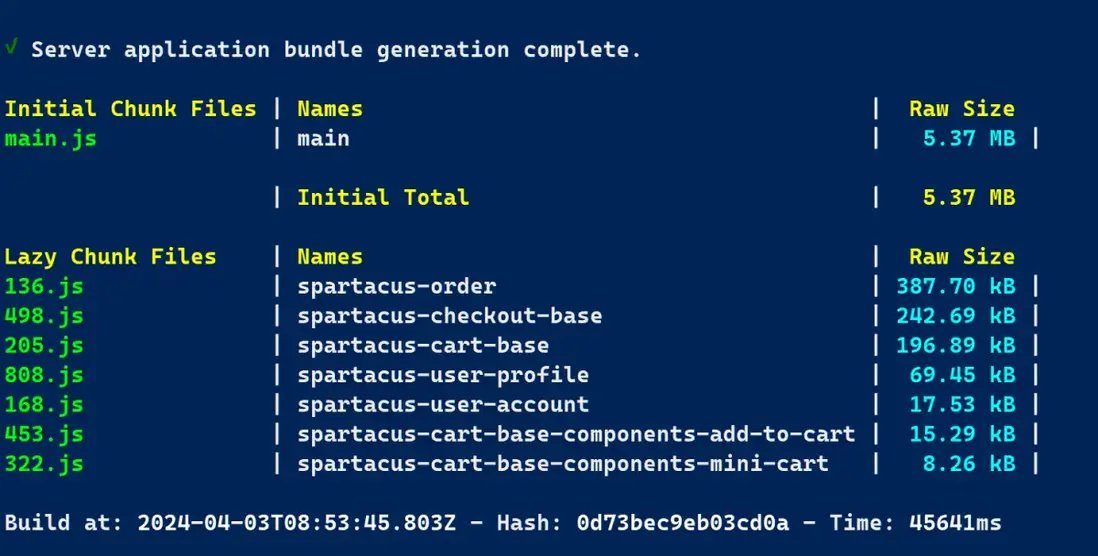Click the 498.js chunk file
The height and width of the screenshot is (556, 1098).
tap(44, 316)
